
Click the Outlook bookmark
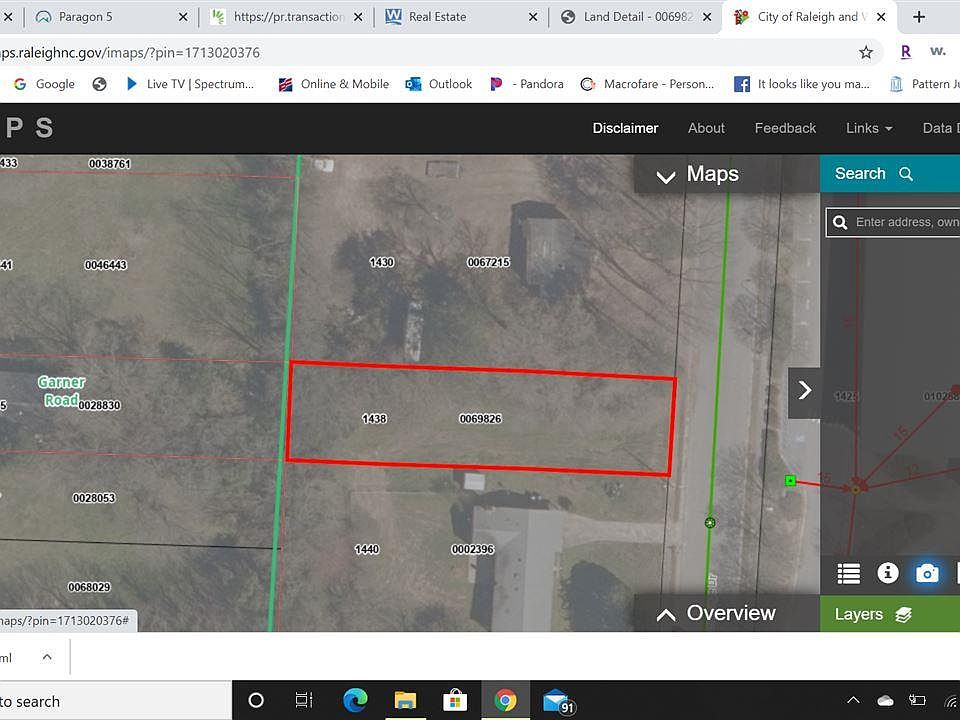point(439,84)
